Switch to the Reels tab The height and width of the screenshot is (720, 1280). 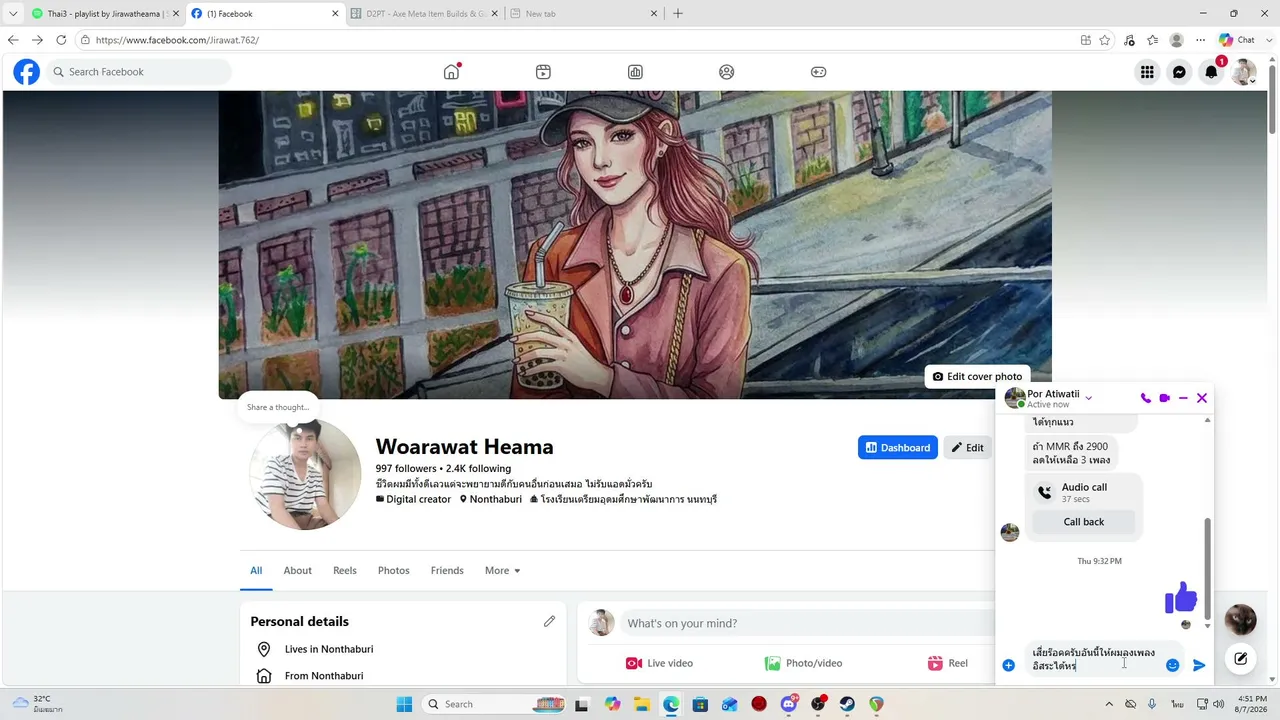coord(345,571)
